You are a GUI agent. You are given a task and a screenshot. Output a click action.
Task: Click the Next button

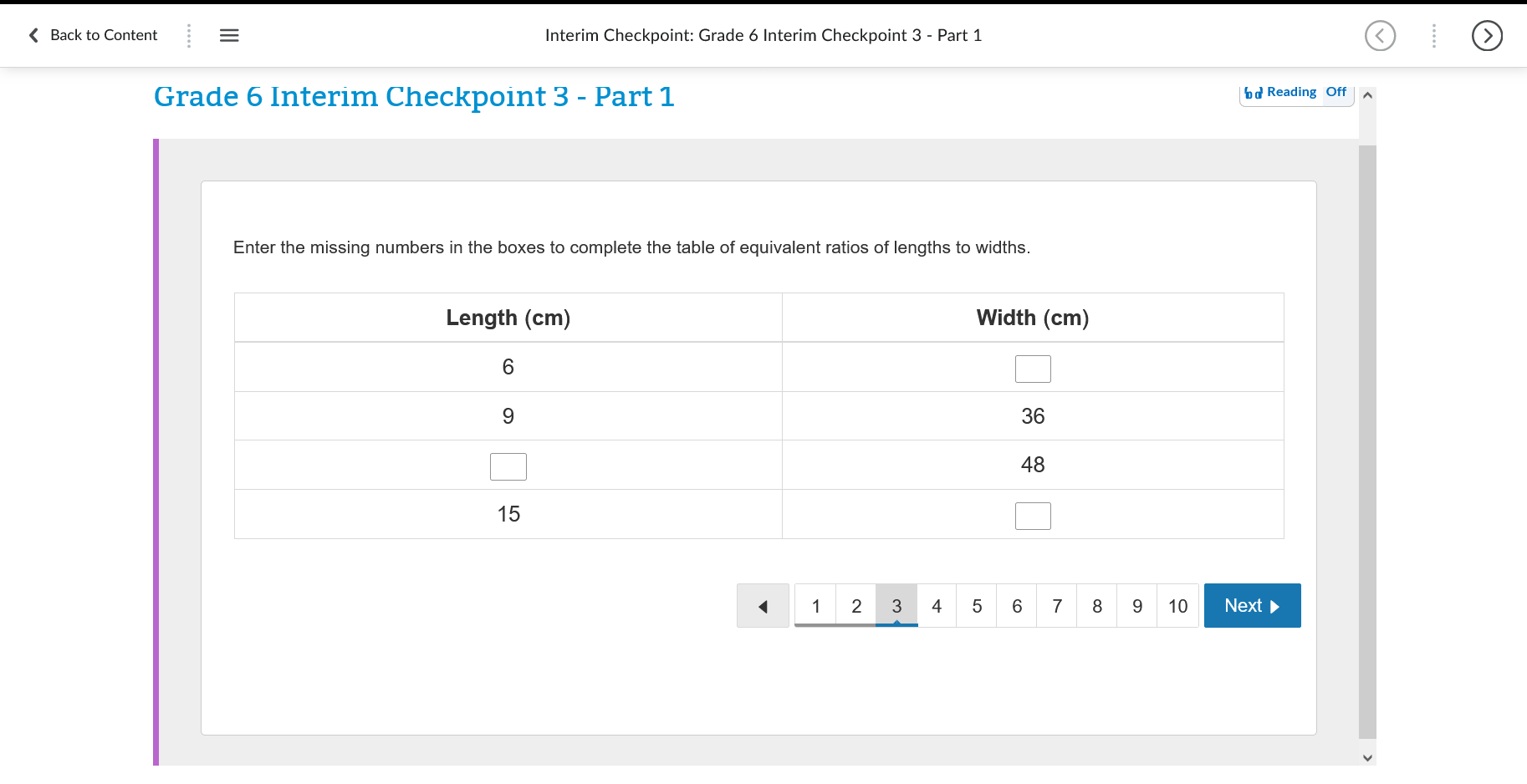pyautogui.click(x=1252, y=605)
